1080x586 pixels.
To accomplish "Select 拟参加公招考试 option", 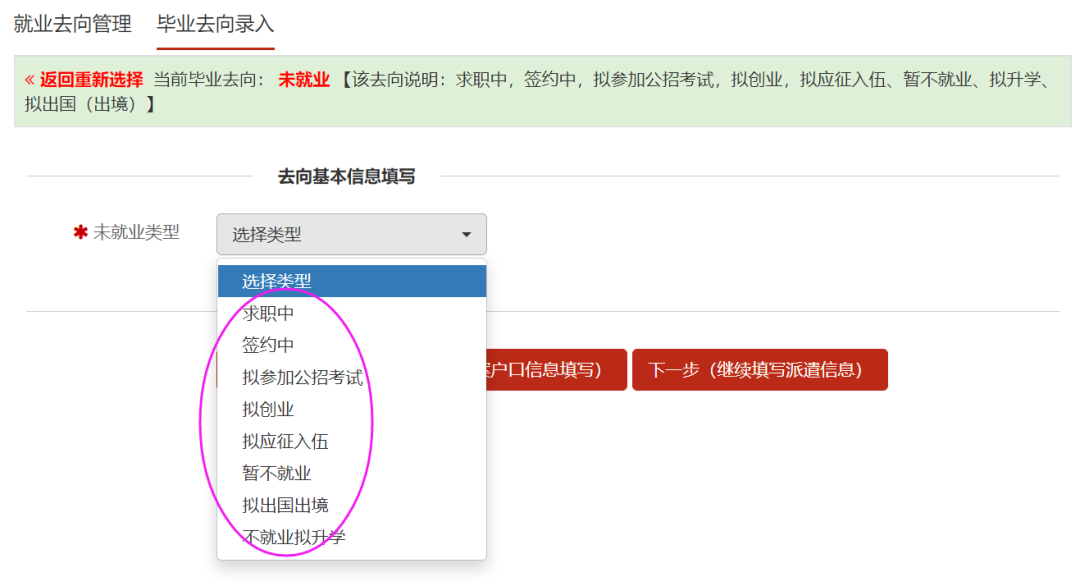I will [352, 377].
